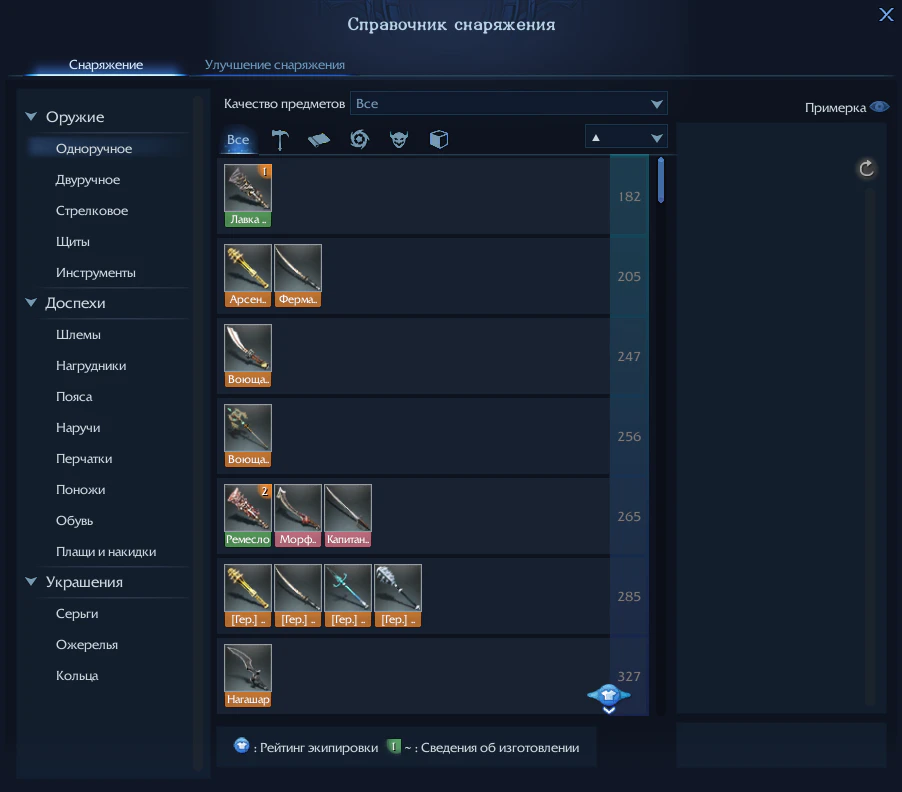902x792 pixels.
Task: Toggle the Примерка eye preview
Action: pos(880,107)
